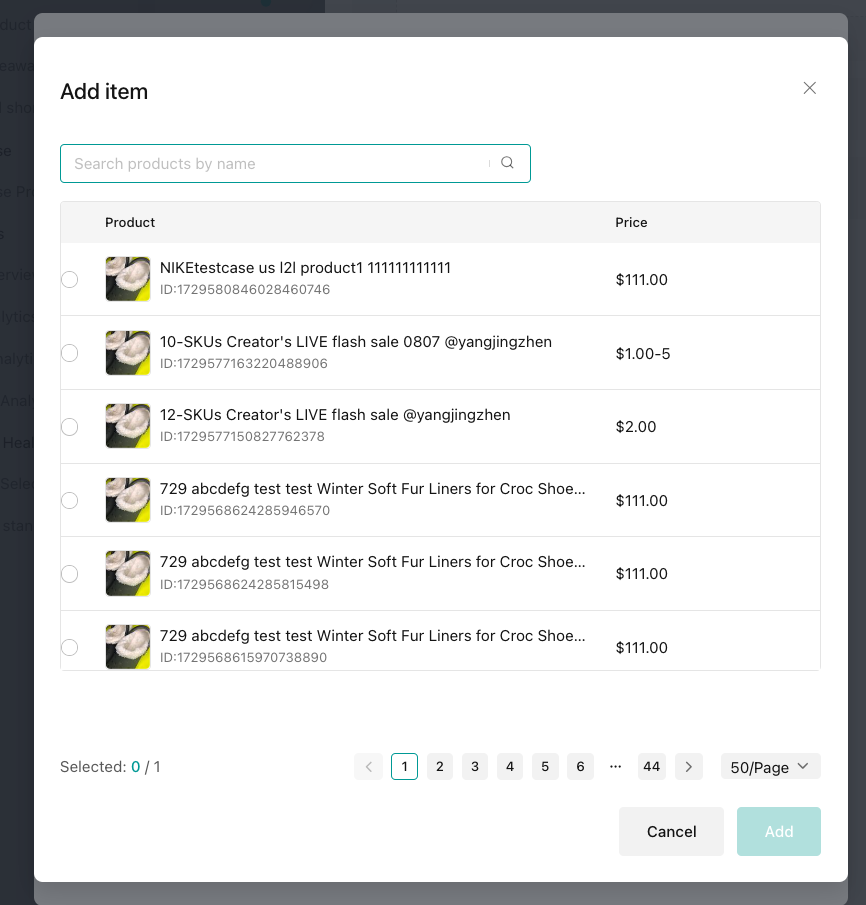Select 12-SKUs Creator's LIVE radio button
Image resolution: width=866 pixels, height=905 pixels.
[69, 427]
